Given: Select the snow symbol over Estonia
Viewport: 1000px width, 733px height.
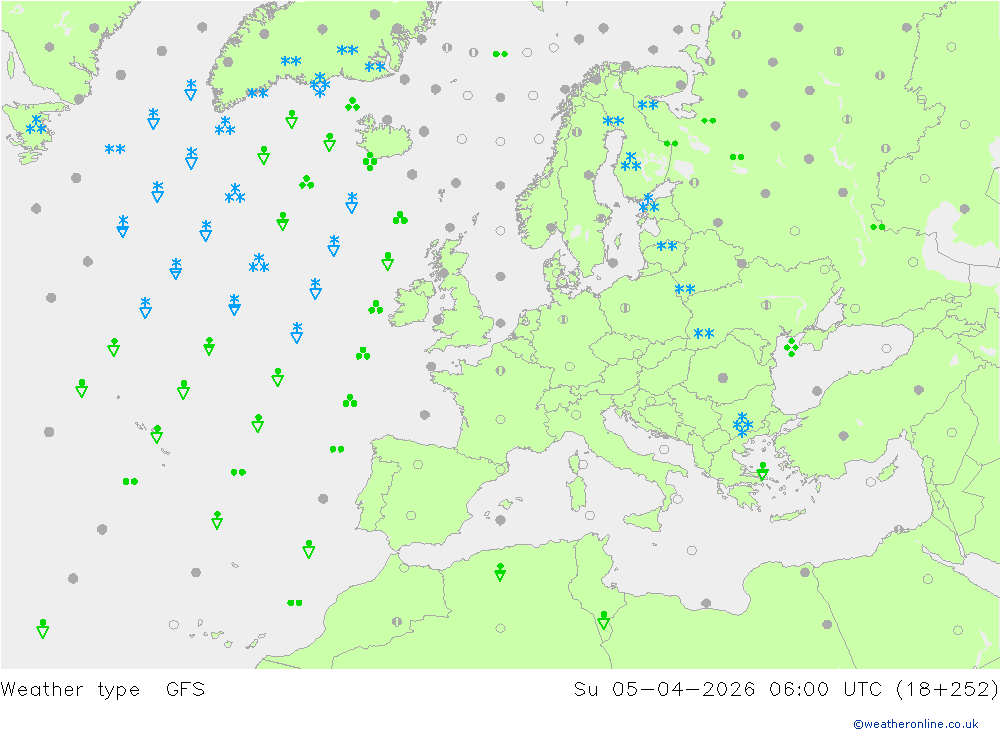Looking at the screenshot, I should (649, 205).
